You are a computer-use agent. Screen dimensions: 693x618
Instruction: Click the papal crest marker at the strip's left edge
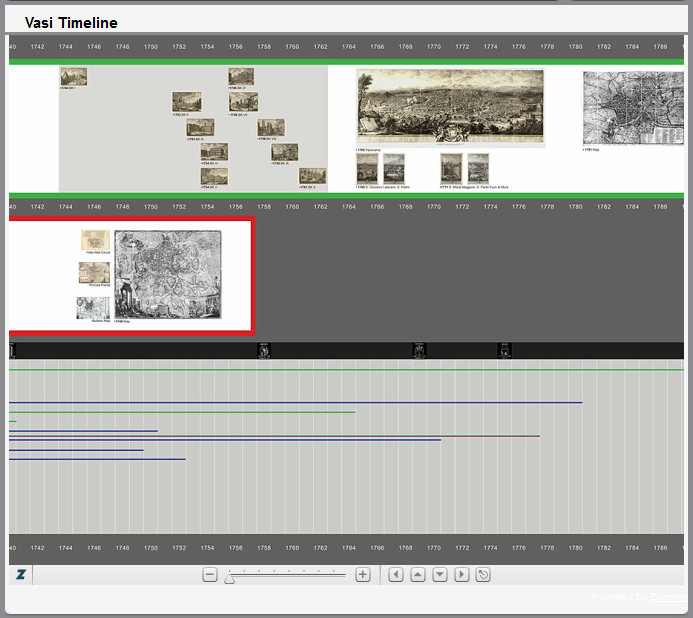pyautogui.click(x=12, y=351)
